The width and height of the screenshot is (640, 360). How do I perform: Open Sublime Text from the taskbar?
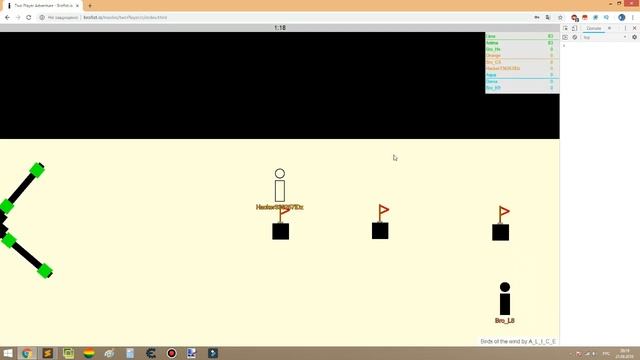pos(48,353)
